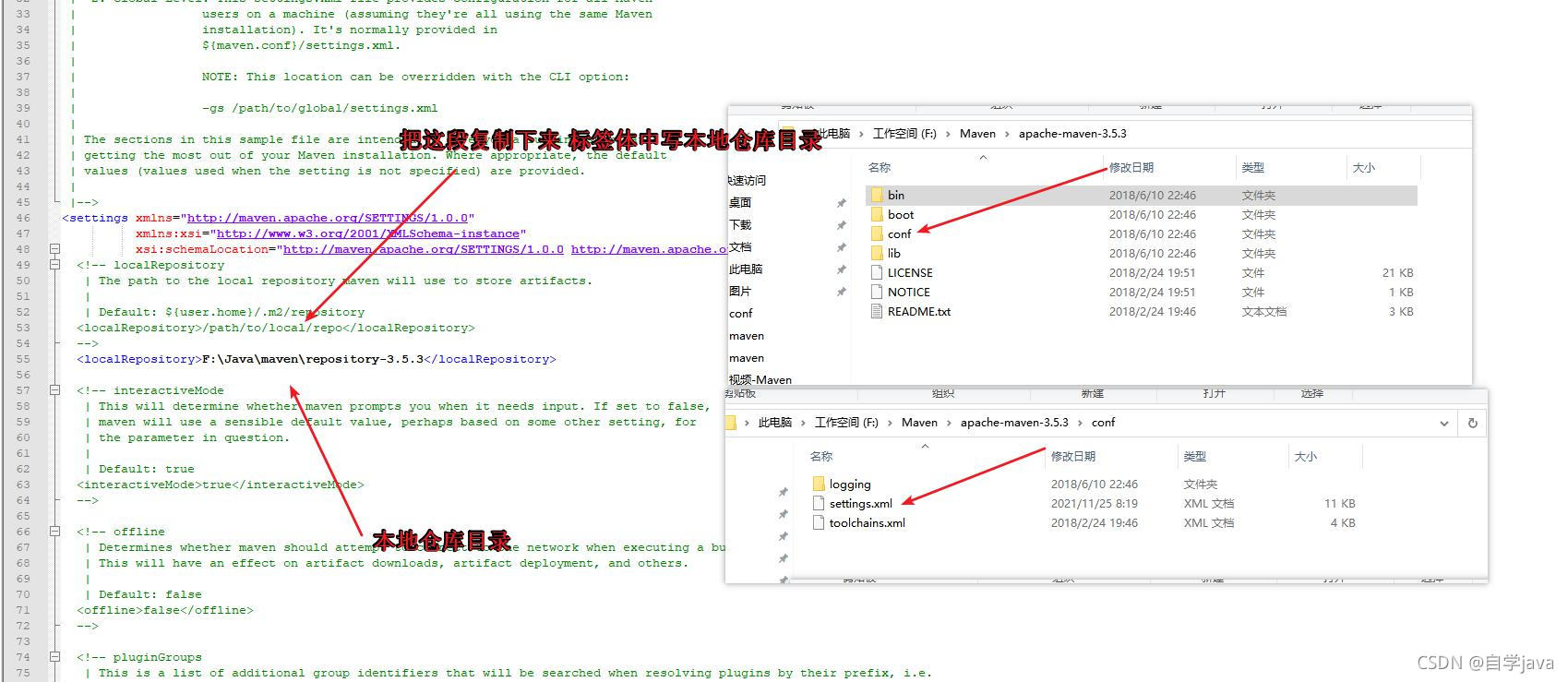
Task: Refresh the conf folder Explorer window
Action: (1472, 423)
